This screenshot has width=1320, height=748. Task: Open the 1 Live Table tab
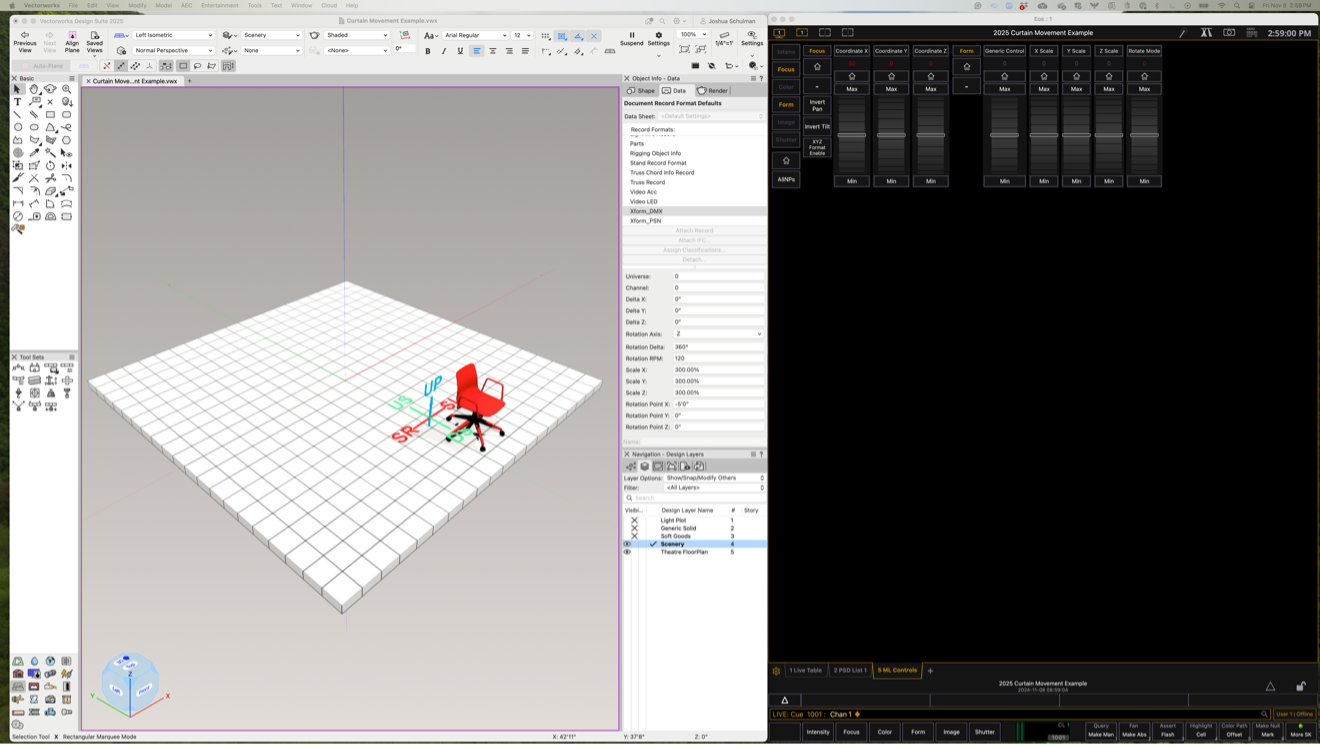(805, 670)
